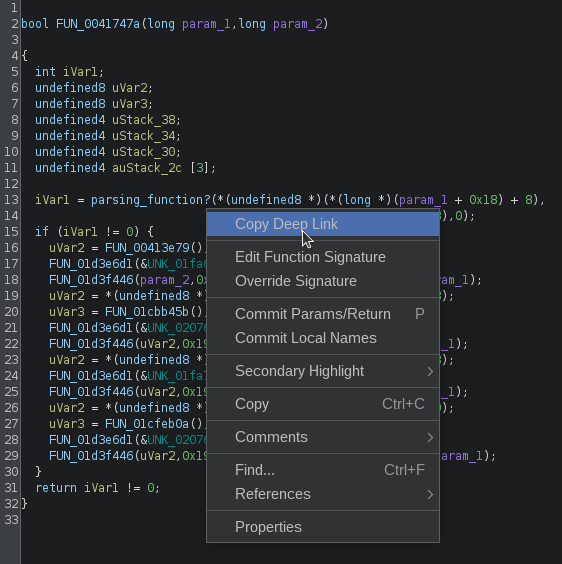This screenshot has width=562, height=564.
Task: Click 0x18 constant on line 13
Action: (483, 200)
